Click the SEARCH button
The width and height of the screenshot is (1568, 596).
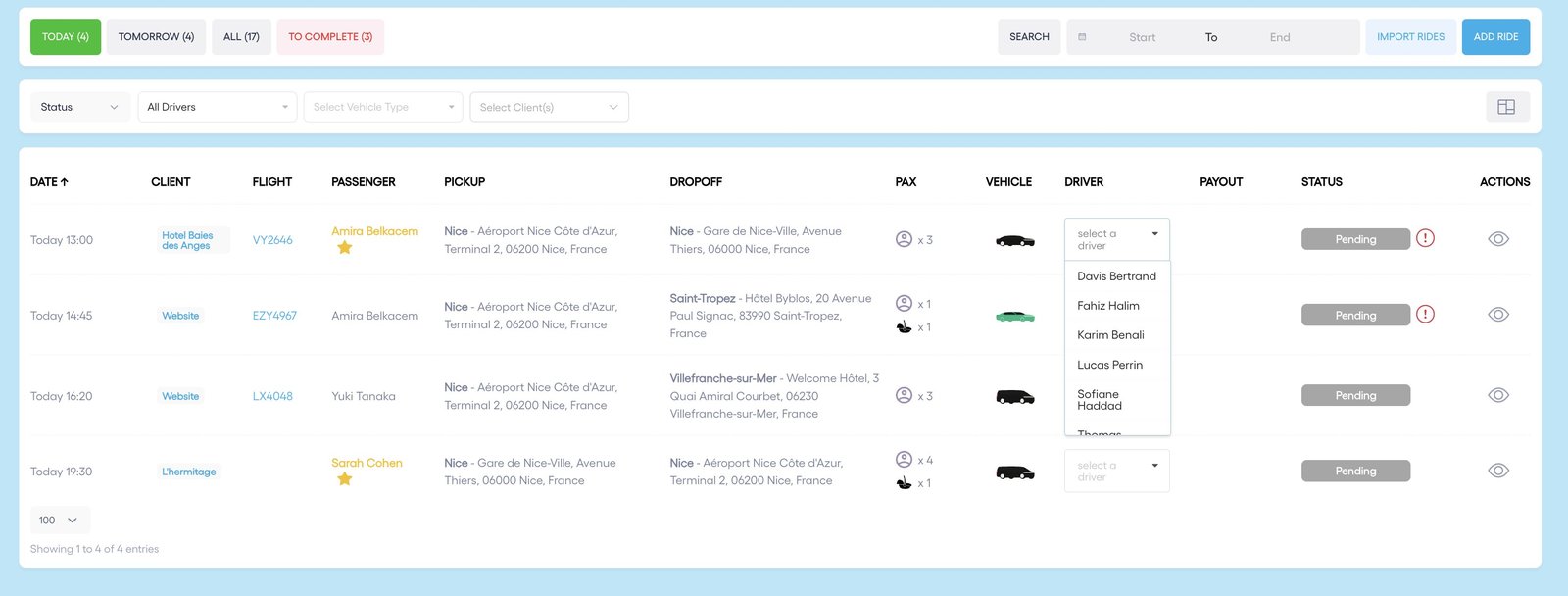click(1029, 37)
